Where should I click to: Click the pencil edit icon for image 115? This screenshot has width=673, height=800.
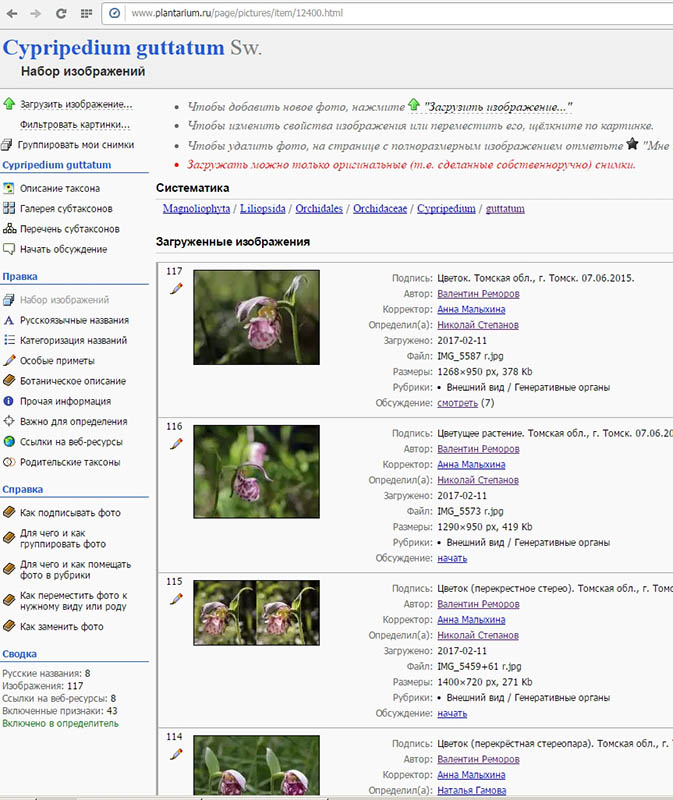point(177,598)
